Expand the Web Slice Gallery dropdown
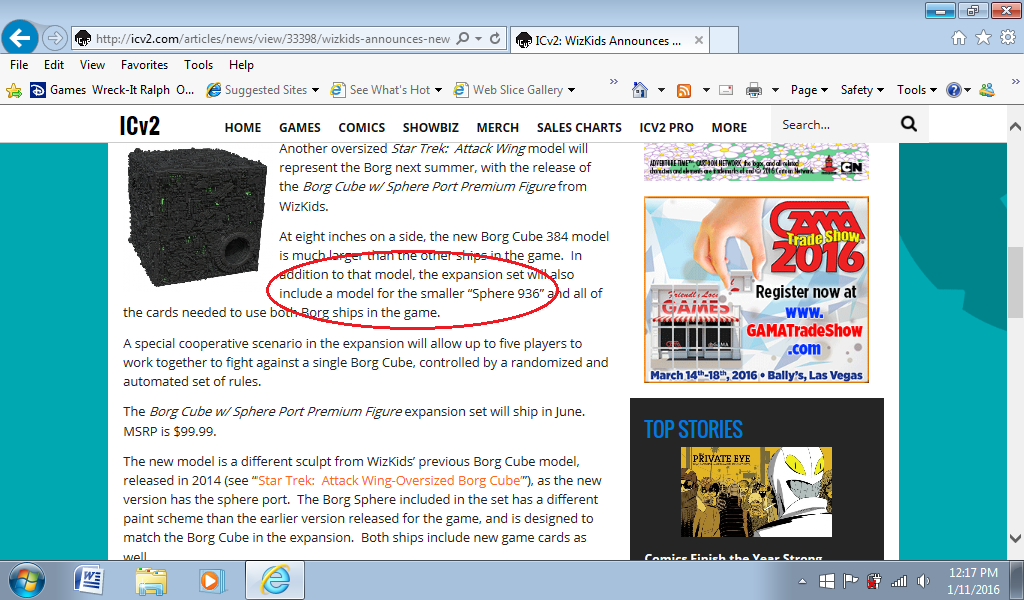Image resolution: width=1024 pixels, height=600 pixels. pos(571,90)
